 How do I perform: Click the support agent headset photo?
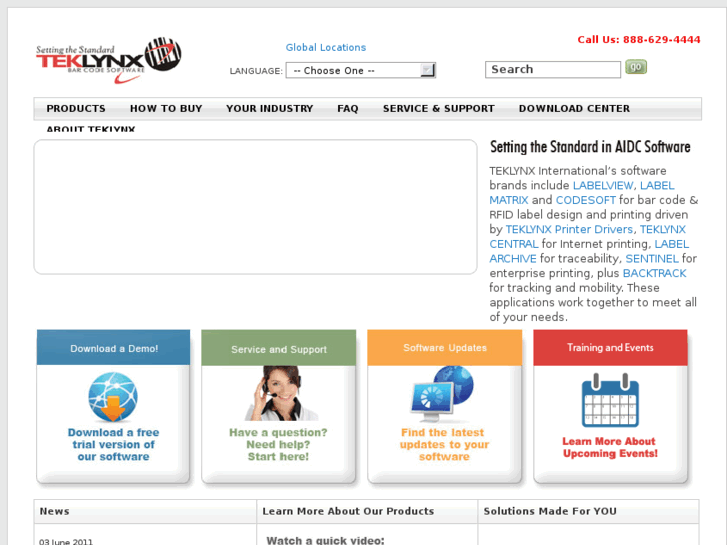point(281,393)
